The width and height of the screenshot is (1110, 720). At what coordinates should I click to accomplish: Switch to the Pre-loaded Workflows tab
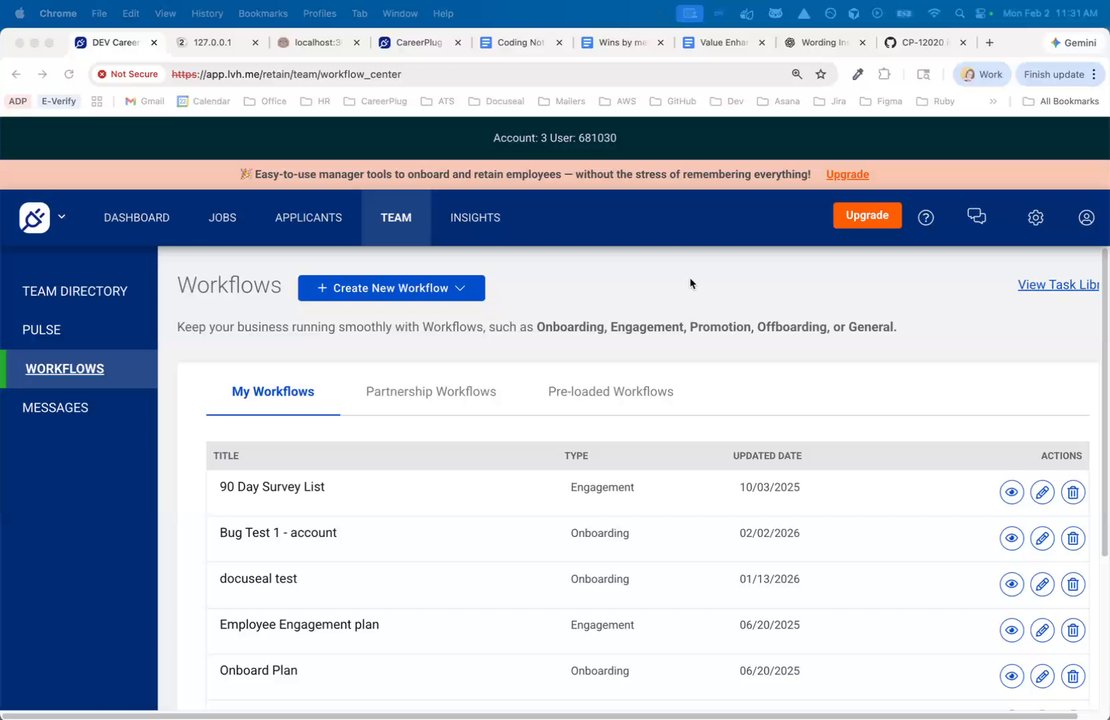610,392
